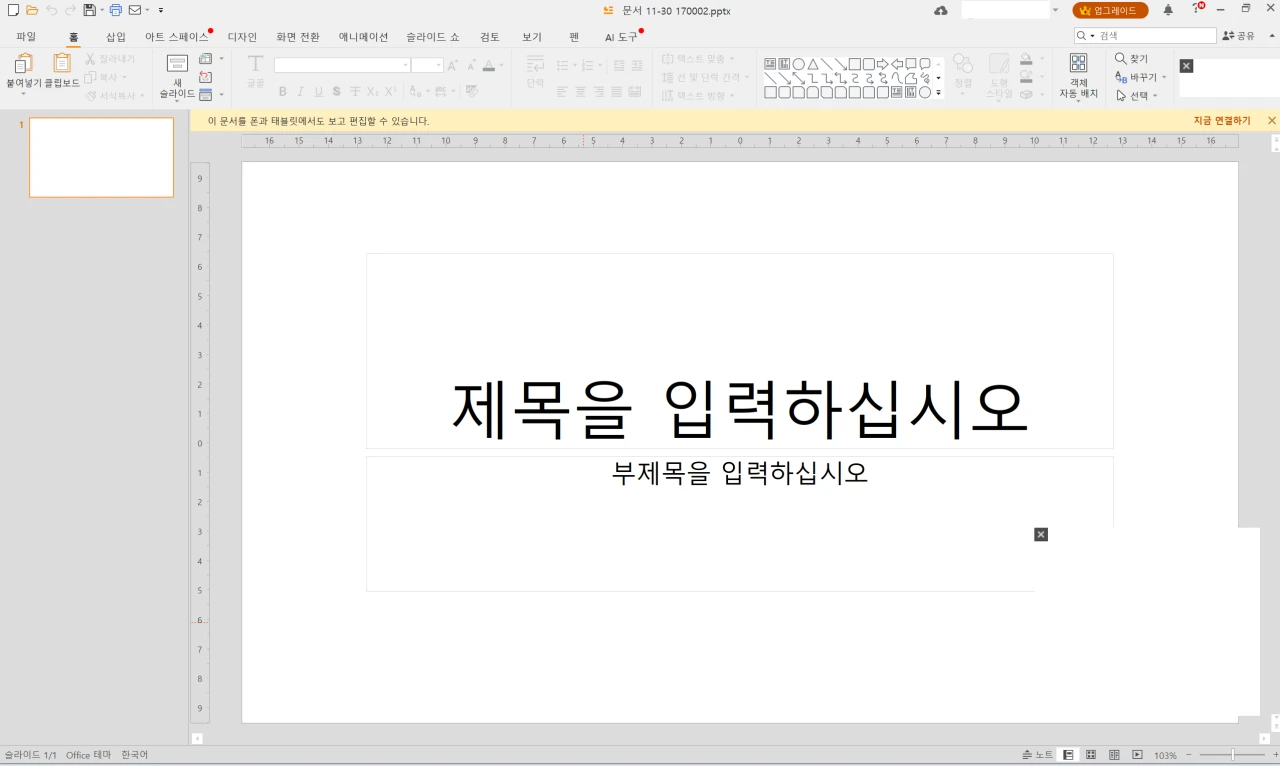1280x766 pixels.
Task: Select slide 1 thumbnail in the panel
Action: tap(101, 157)
